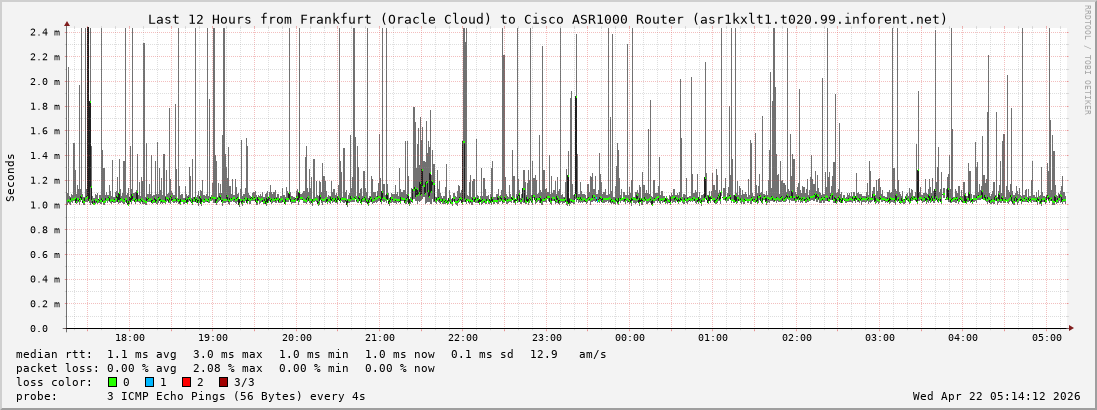
Task: Click the RRDTOOL / TOBI OETIKER watermark
Action: (x=1087, y=59)
